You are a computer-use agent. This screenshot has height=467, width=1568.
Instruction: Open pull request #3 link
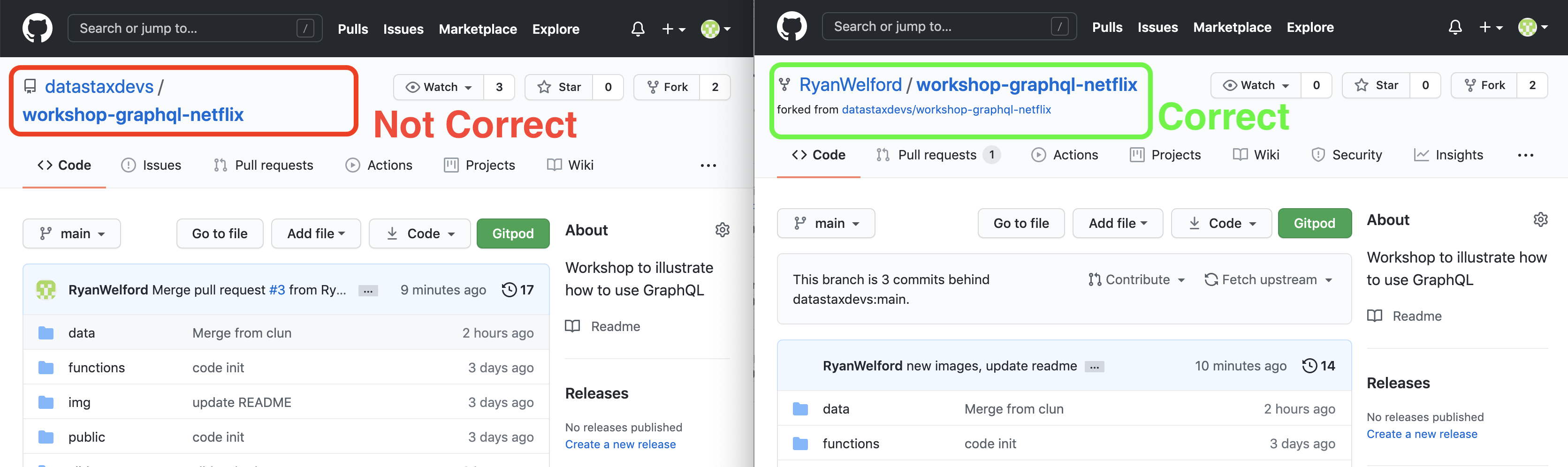[x=277, y=290]
